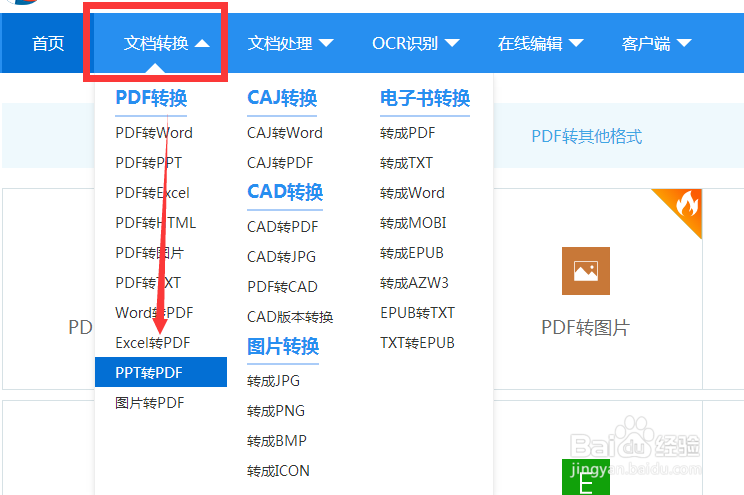Expand the 文档处理 dropdown menu
744x495 pixels.
(x=290, y=43)
